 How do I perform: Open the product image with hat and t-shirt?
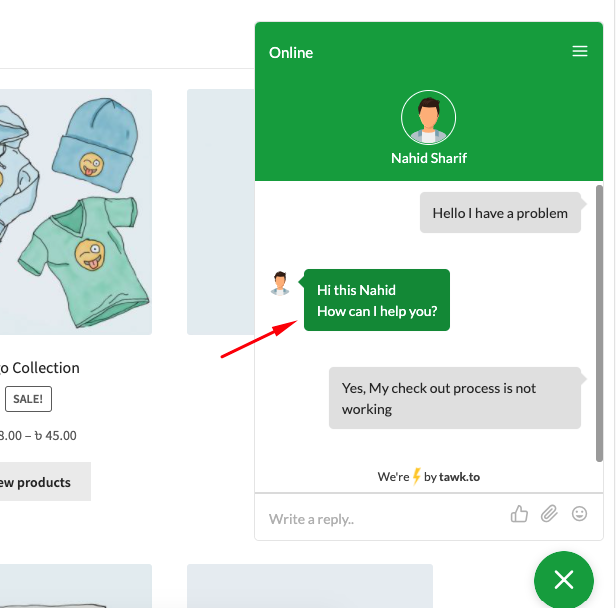[x=76, y=212]
